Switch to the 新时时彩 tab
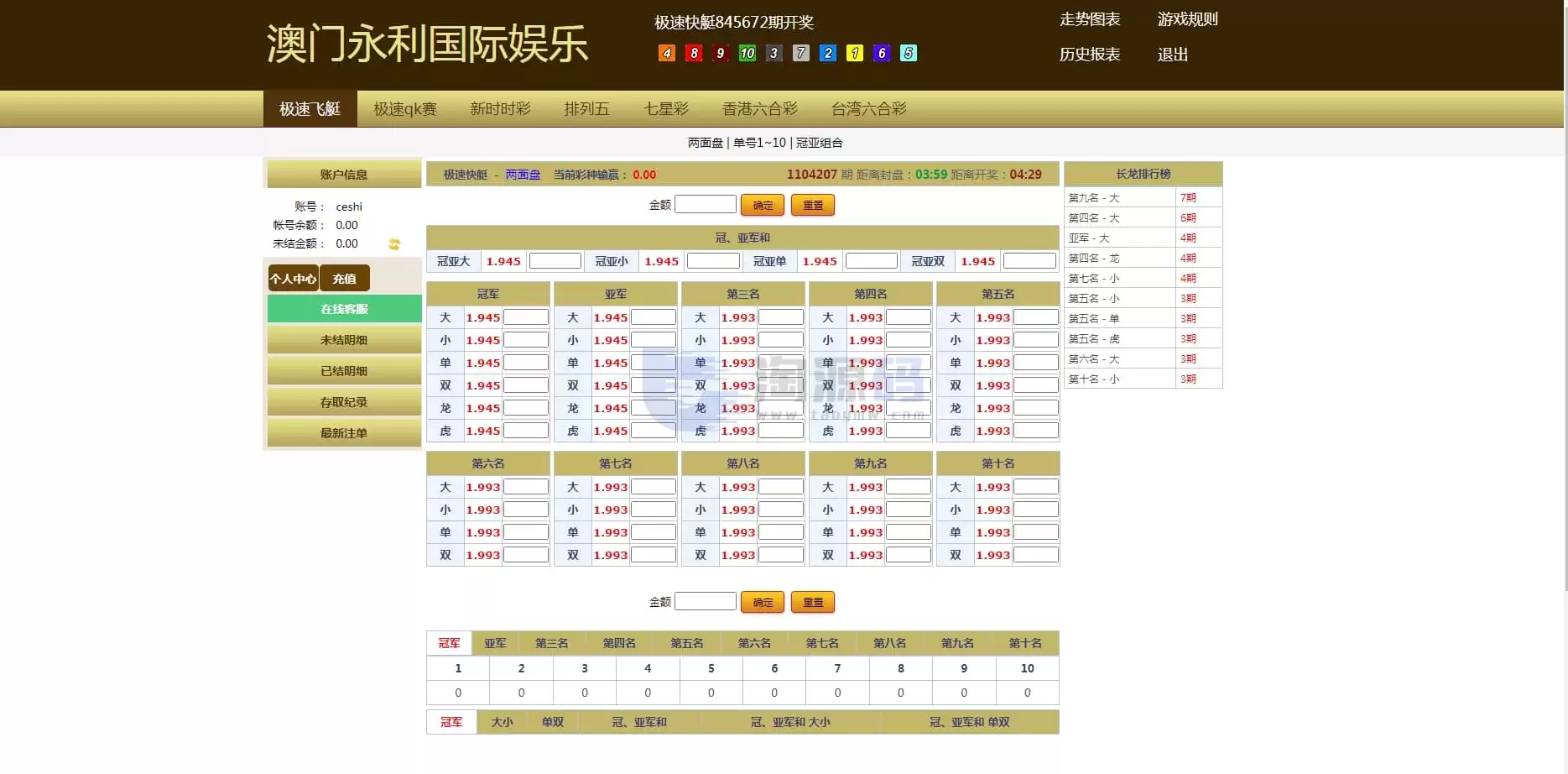Image resolution: width=1568 pixels, height=774 pixels. pos(500,109)
